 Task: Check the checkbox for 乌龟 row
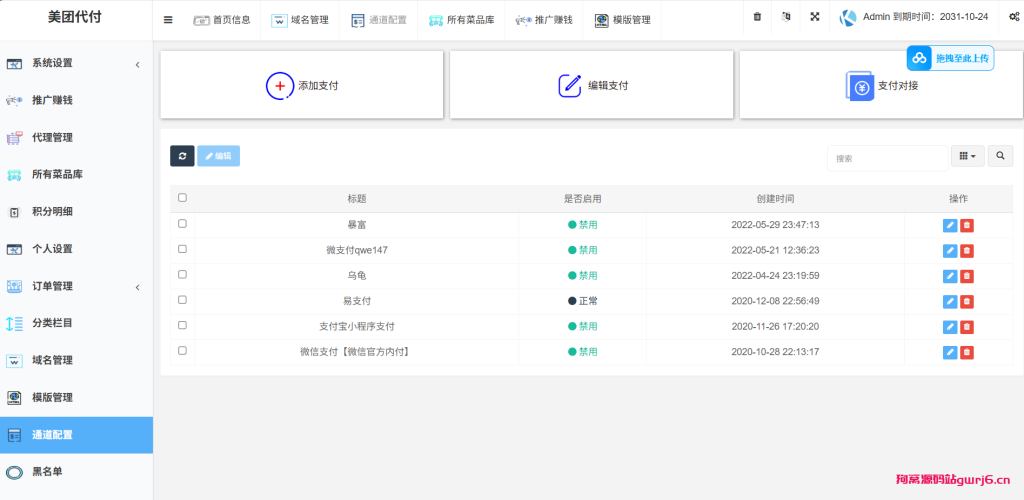182,274
